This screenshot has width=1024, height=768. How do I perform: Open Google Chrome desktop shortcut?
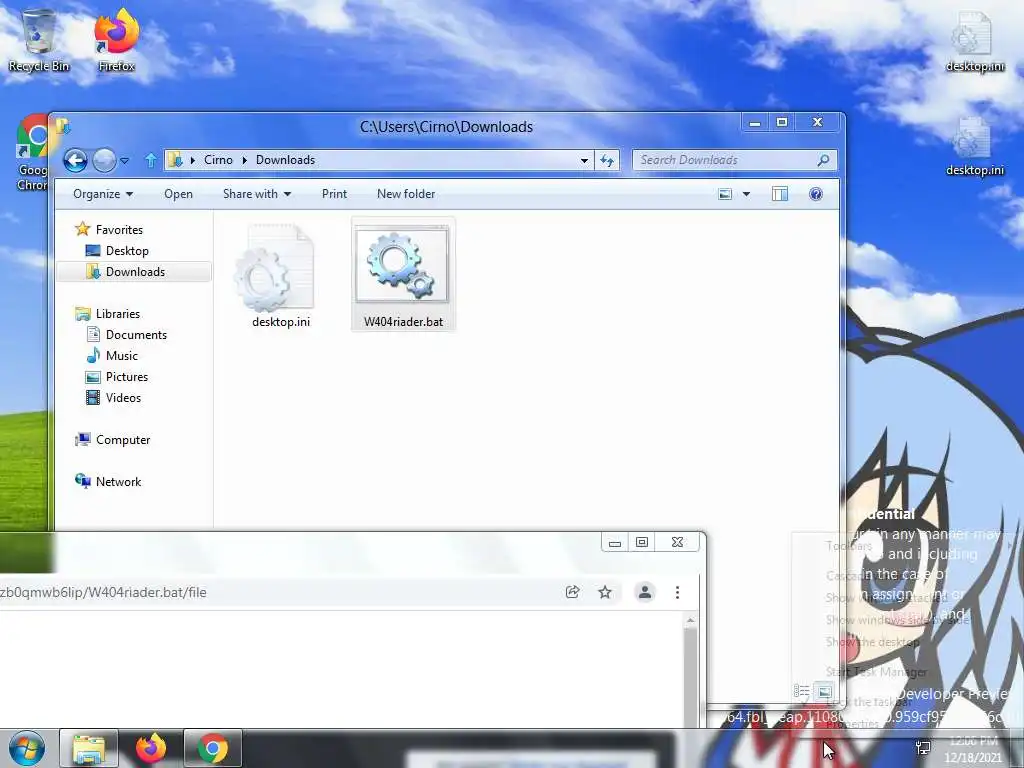click(31, 153)
